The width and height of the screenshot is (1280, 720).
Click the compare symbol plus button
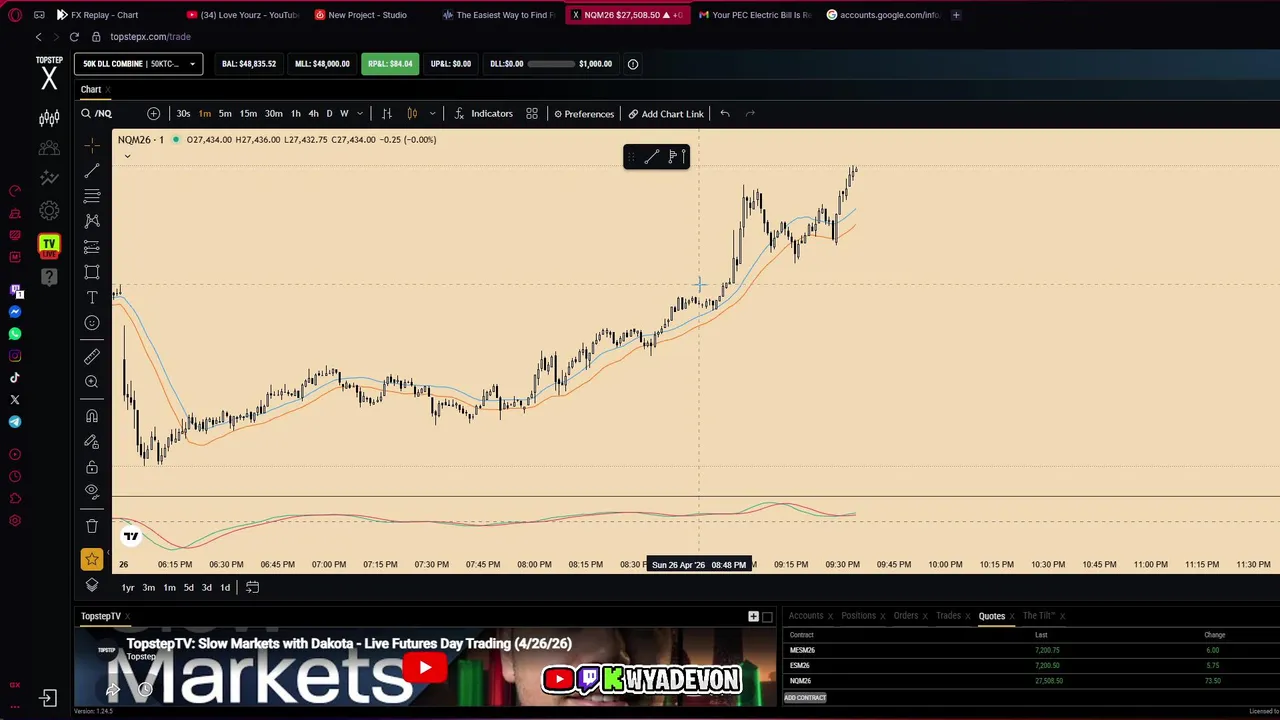pos(153,114)
